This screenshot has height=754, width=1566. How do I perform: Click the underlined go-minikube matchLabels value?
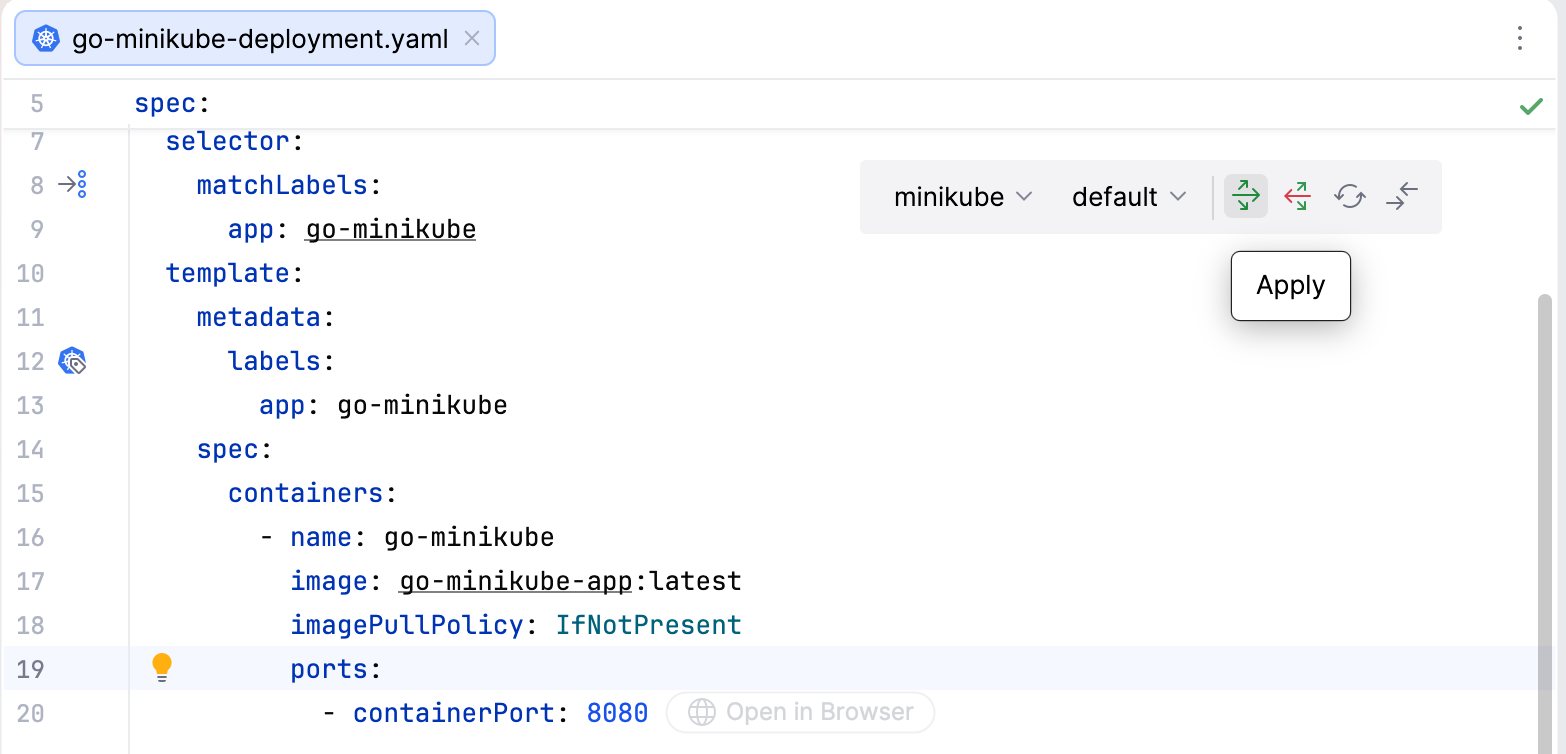pos(391,229)
